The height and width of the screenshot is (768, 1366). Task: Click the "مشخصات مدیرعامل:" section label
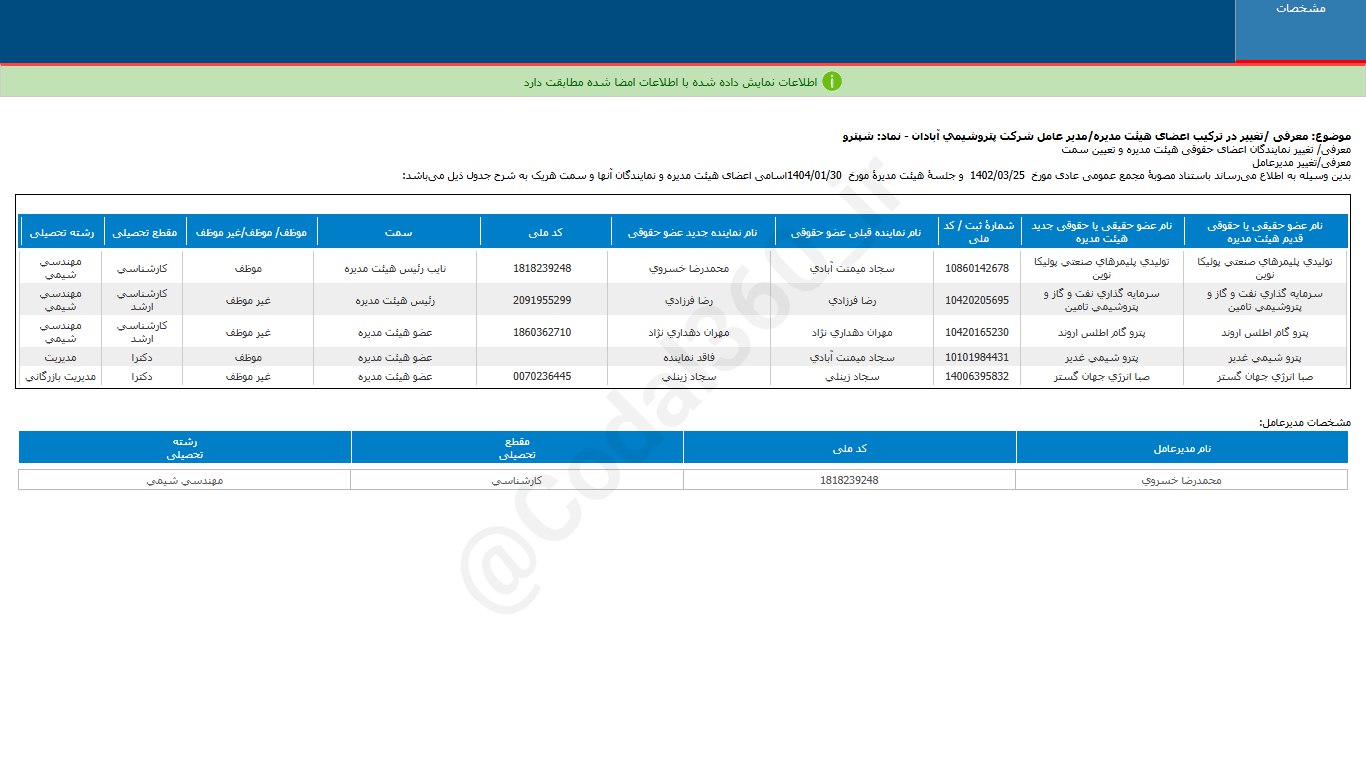pyautogui.click(x=1305, y=423)
